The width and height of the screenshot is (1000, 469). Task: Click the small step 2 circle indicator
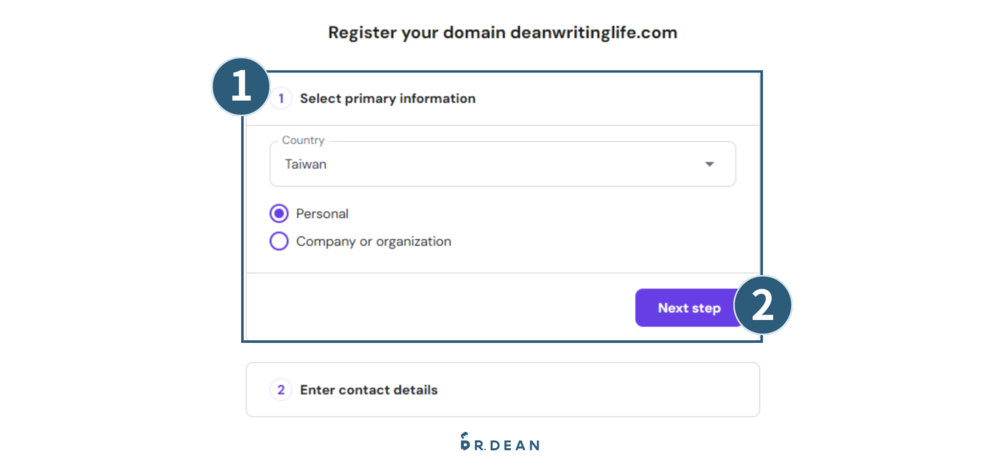click(281, 390)
